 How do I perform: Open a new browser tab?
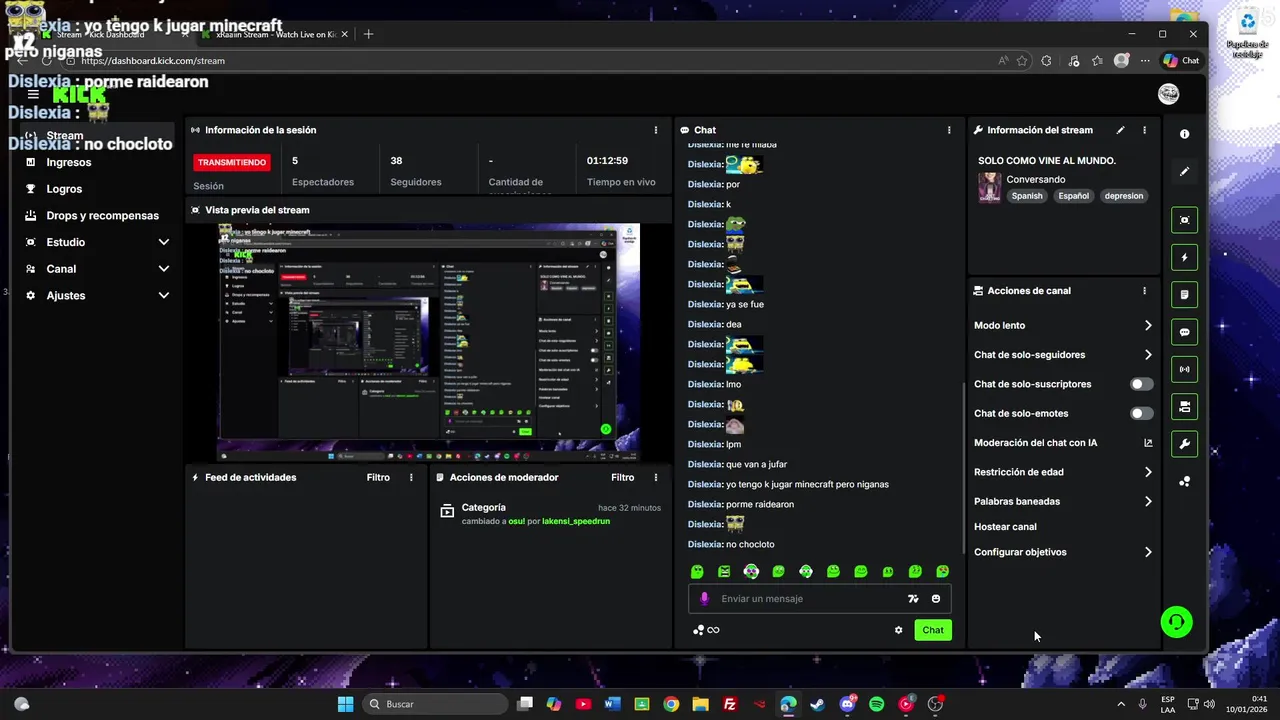pyautogui.click(x=368, y=34)
